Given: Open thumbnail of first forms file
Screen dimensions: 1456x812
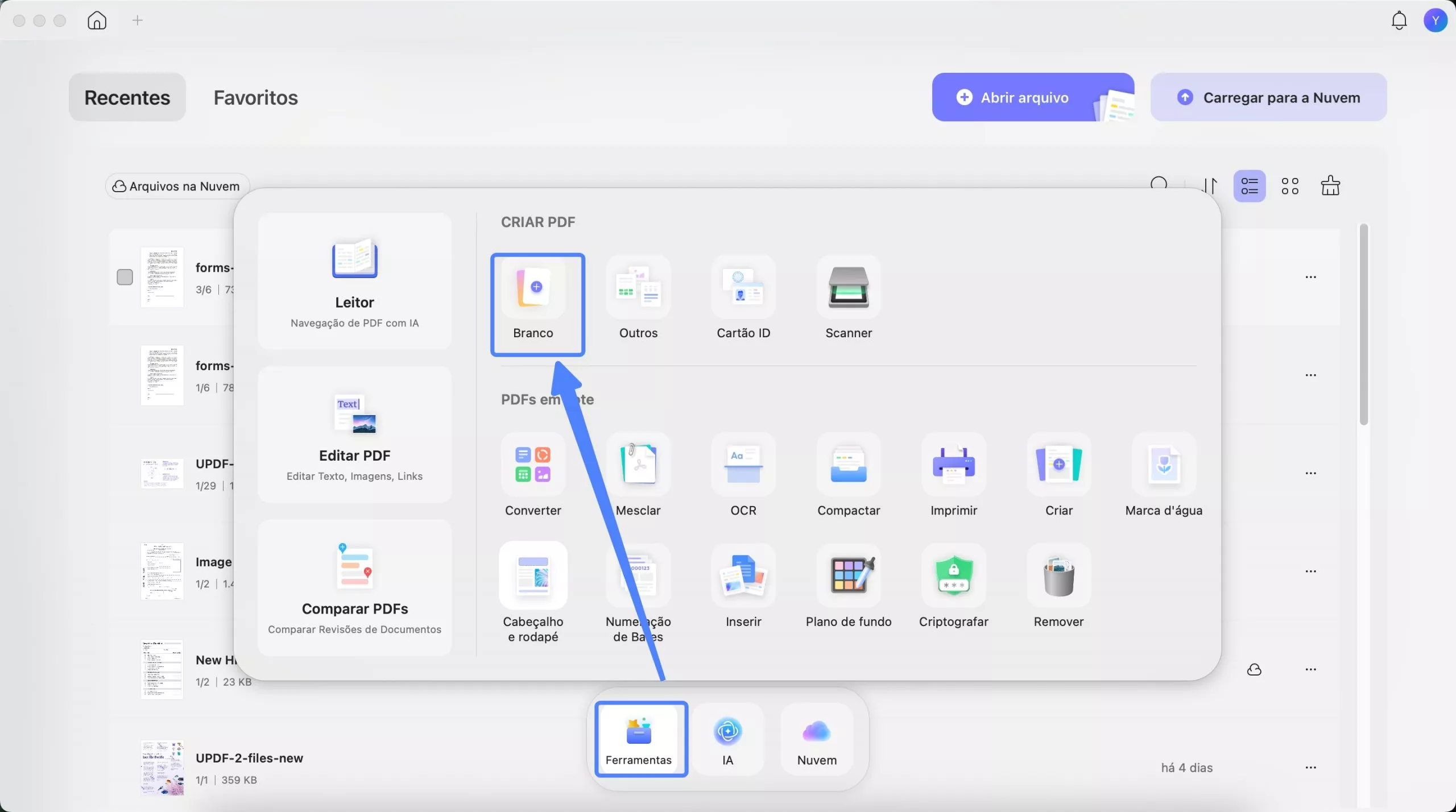Looking at the screenshot, I should 162,277.
